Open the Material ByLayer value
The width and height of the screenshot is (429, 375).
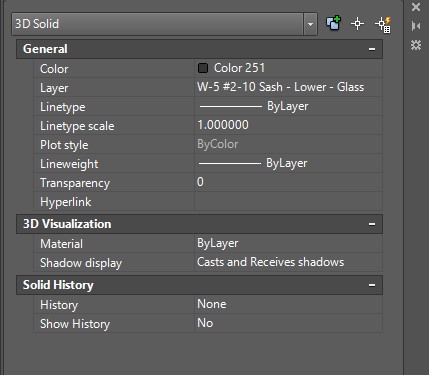tap(288, 243)
